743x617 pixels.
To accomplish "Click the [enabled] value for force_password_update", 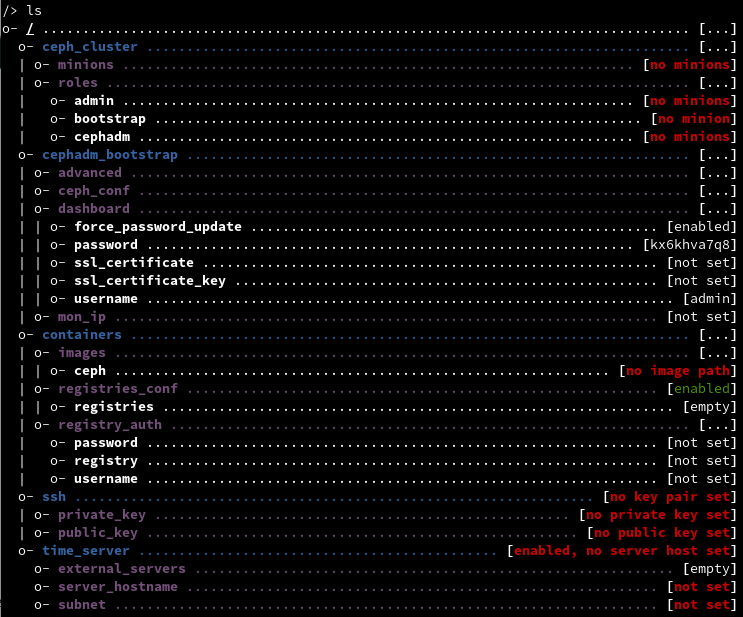I will (701, 227).
